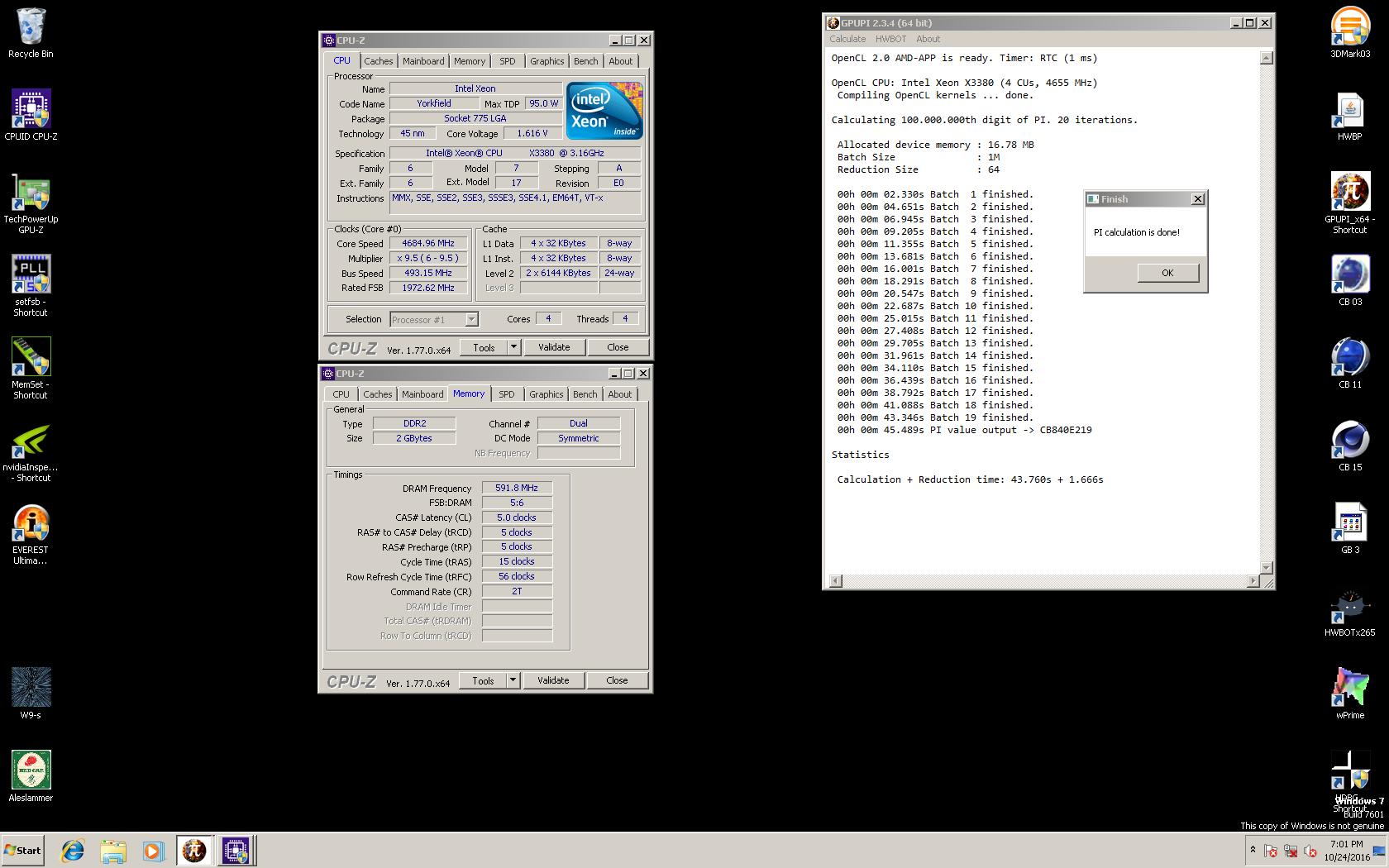The width and height of the screenshot is (1389, 868).
Task: Click the Core Speed value field
Action: 428,243
